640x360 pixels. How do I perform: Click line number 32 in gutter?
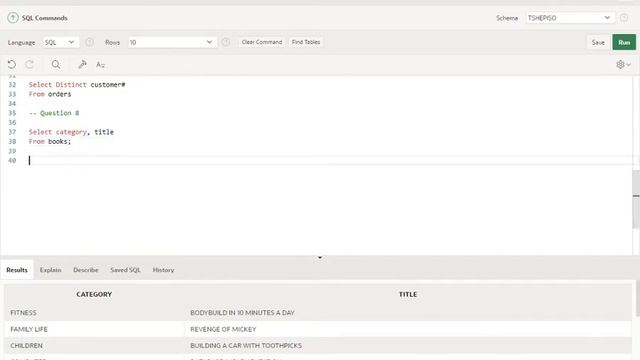pyautogui.click(x=12, y=84)
